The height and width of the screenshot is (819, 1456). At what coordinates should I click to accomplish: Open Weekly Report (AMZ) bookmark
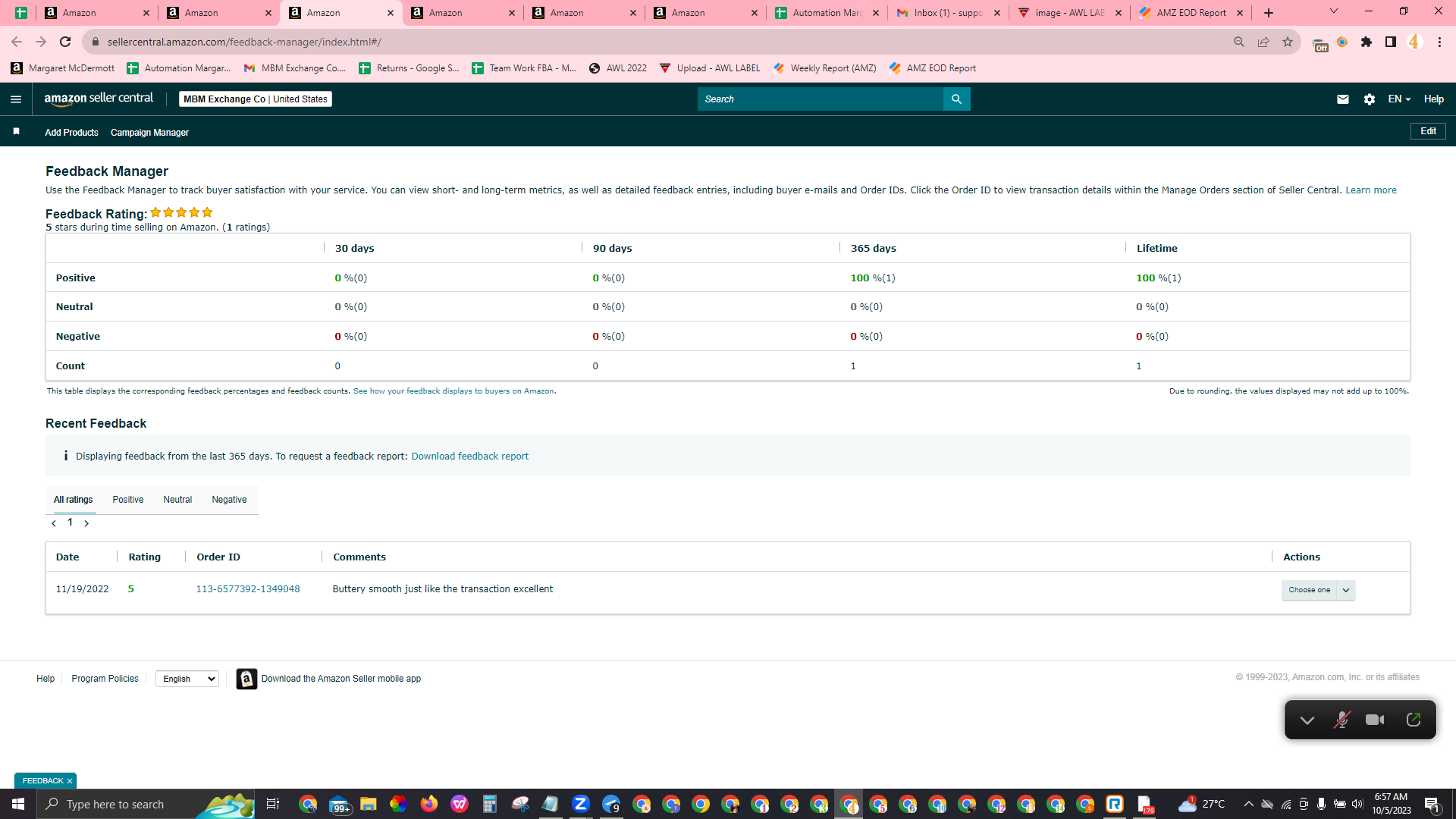coord(824,68)
